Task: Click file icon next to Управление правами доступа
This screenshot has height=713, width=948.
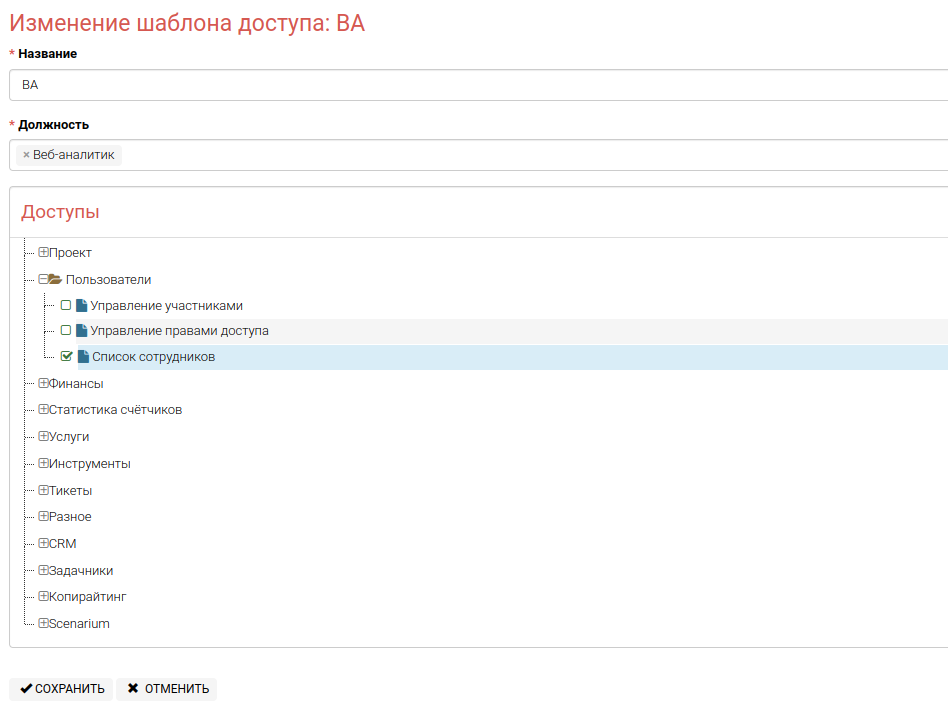Action: [x=82, y=331]
